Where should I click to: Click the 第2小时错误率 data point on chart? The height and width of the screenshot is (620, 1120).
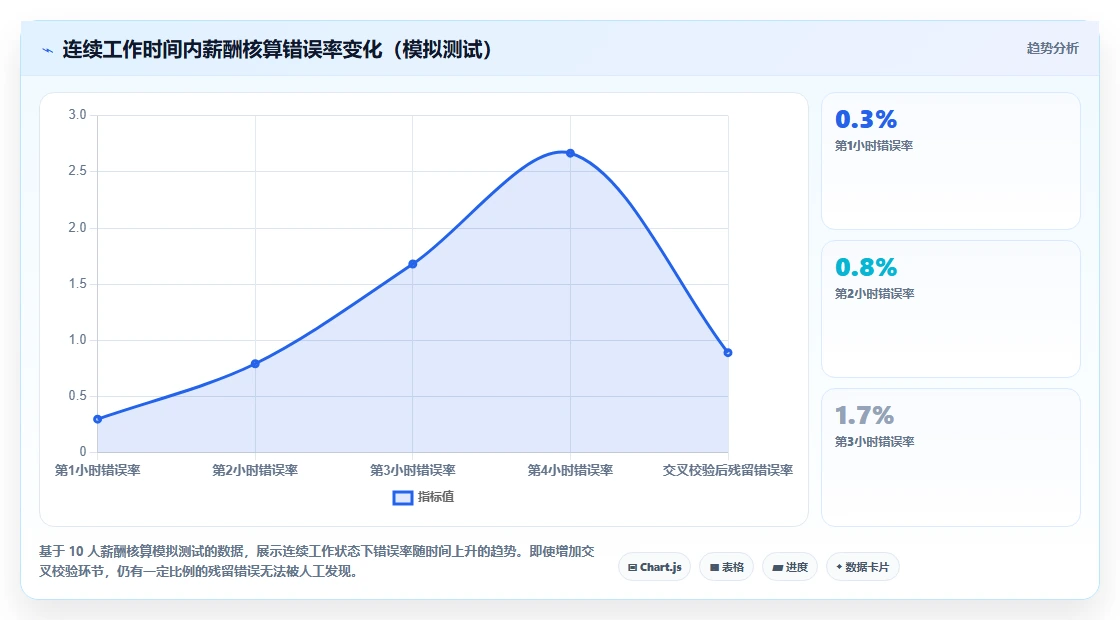255,364
